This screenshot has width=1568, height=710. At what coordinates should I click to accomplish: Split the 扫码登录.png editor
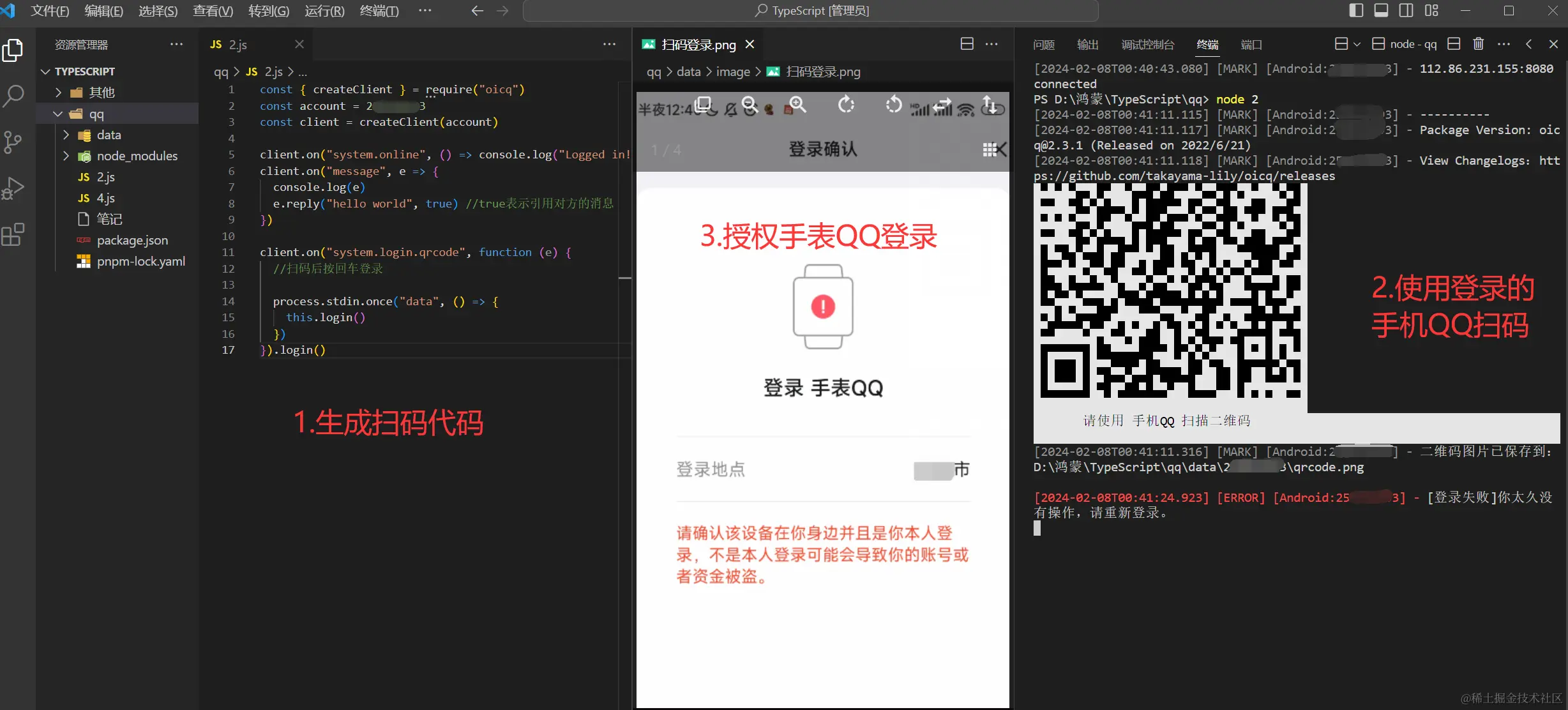click(x=967, y=43)
